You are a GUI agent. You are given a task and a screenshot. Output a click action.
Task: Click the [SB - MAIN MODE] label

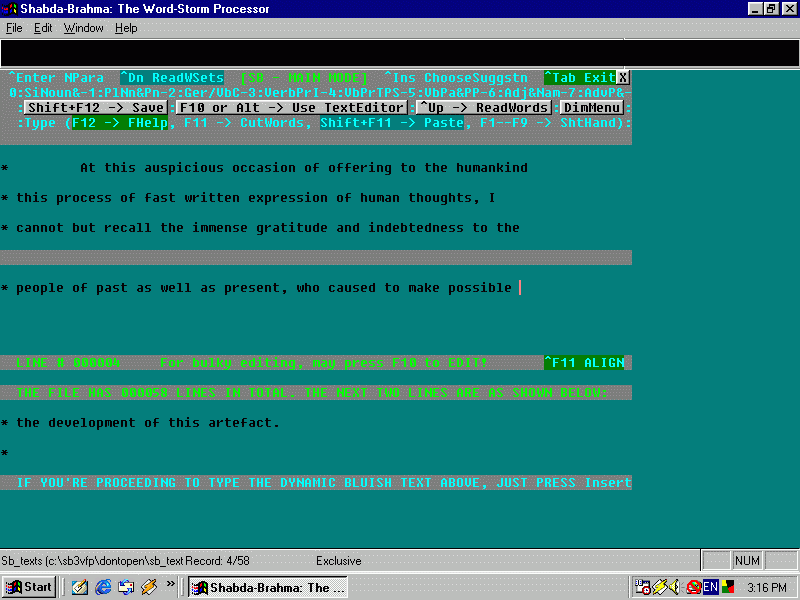pyautogui.click(x=304, y=78)
